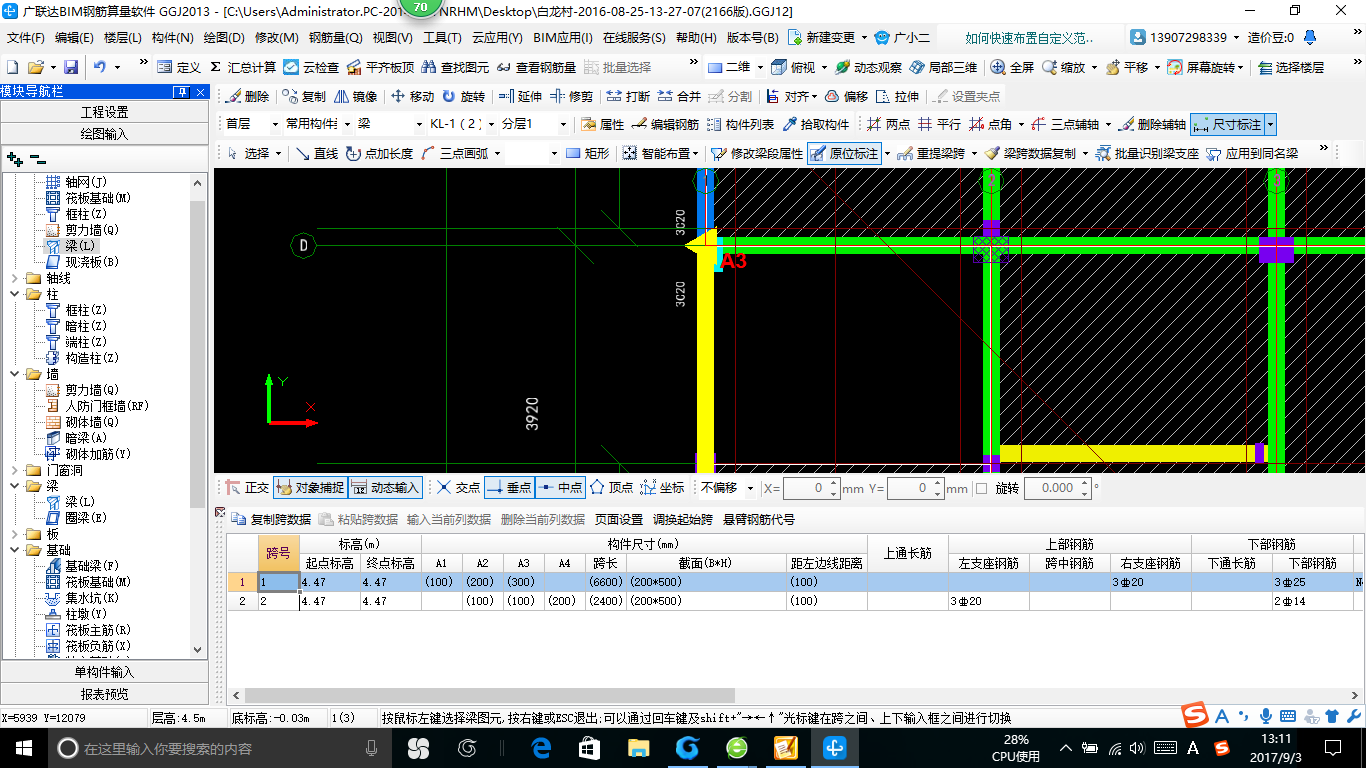This screenshot has height=768, width=1366.
Task: Click 全屏 fit-to-screen view
Action: pyautogui.click(x=1012, y=67)
